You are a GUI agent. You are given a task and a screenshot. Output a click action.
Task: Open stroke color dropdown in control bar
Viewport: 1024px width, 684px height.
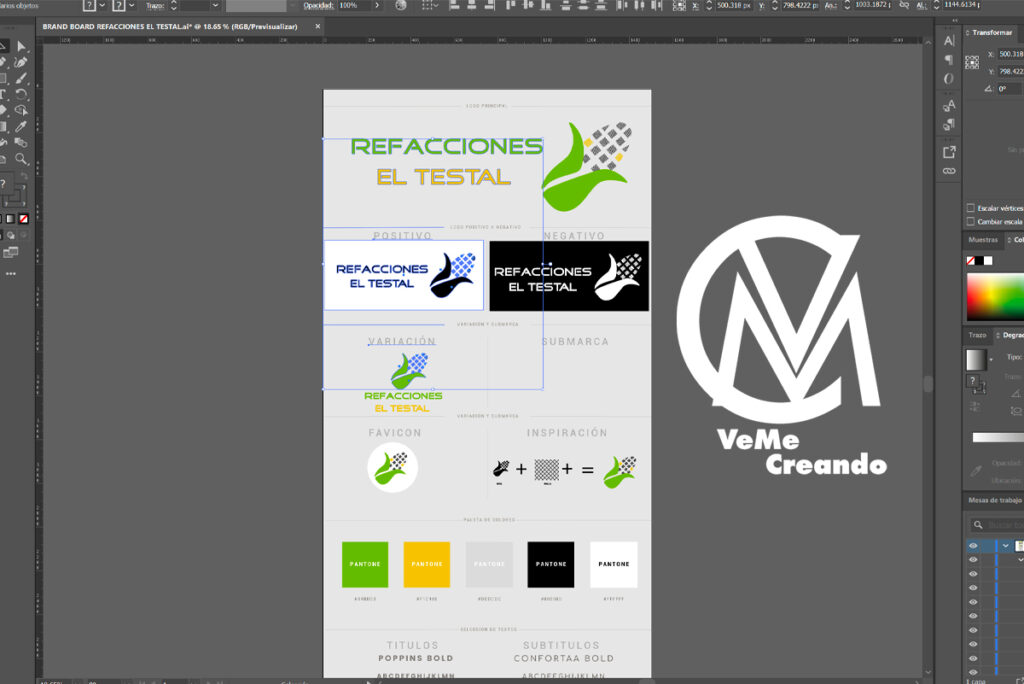point(132,5)
